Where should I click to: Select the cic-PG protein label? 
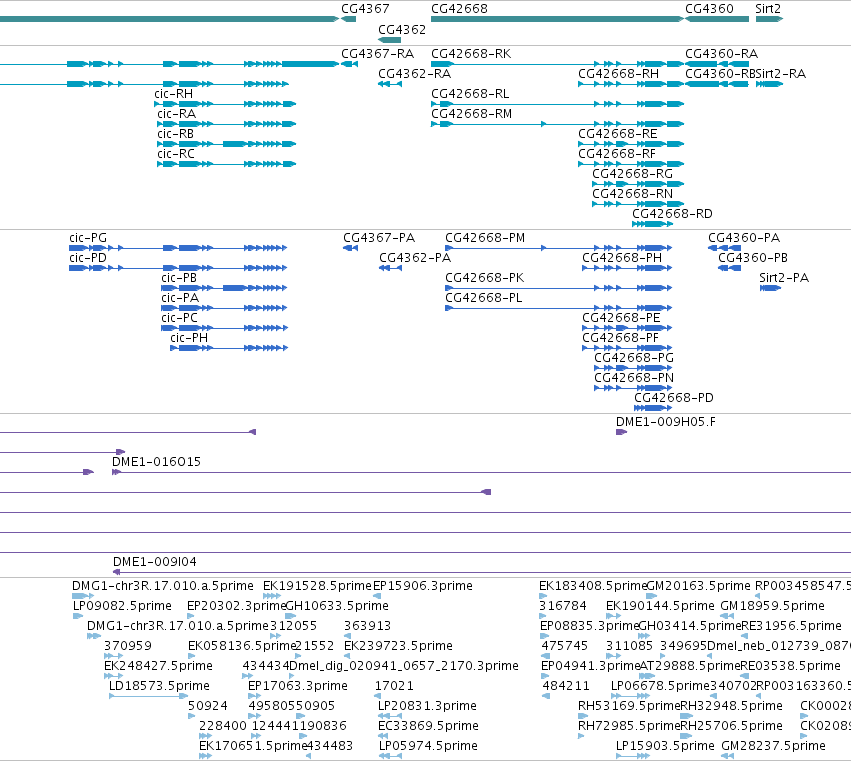coord(88,238)
